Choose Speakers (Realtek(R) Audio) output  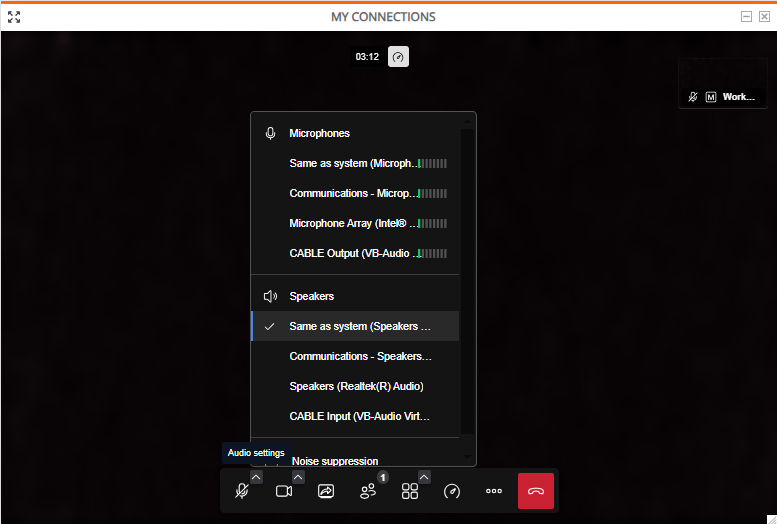(355, 386)
